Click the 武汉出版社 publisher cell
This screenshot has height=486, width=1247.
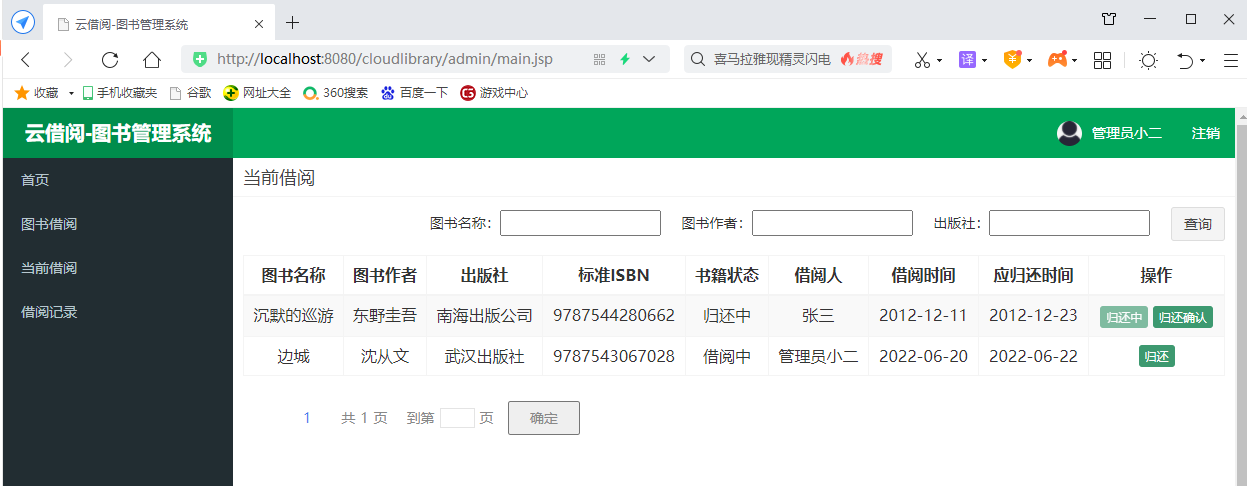click(x=485, y=356)
